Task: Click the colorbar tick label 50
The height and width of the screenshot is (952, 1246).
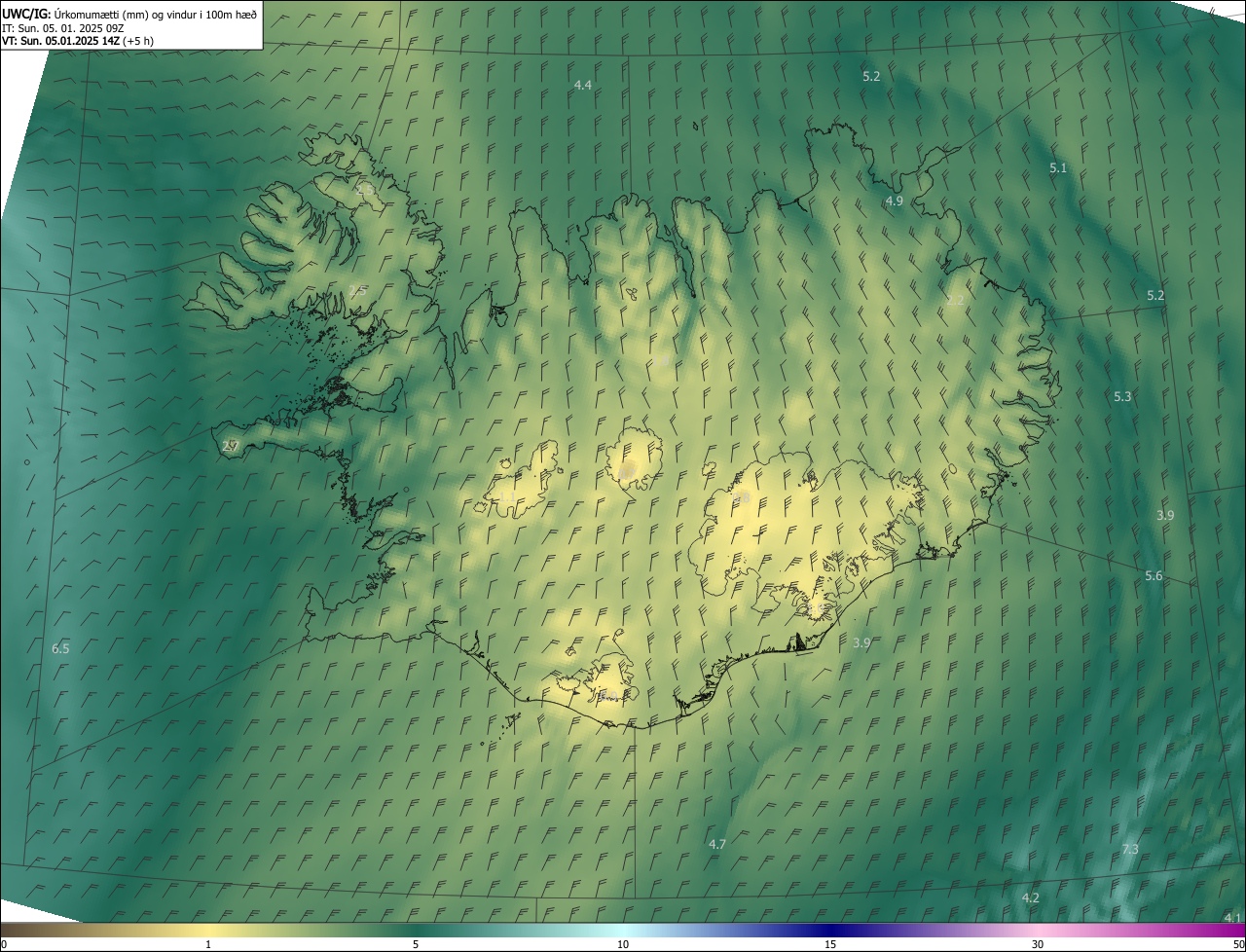Action: 1238,945
